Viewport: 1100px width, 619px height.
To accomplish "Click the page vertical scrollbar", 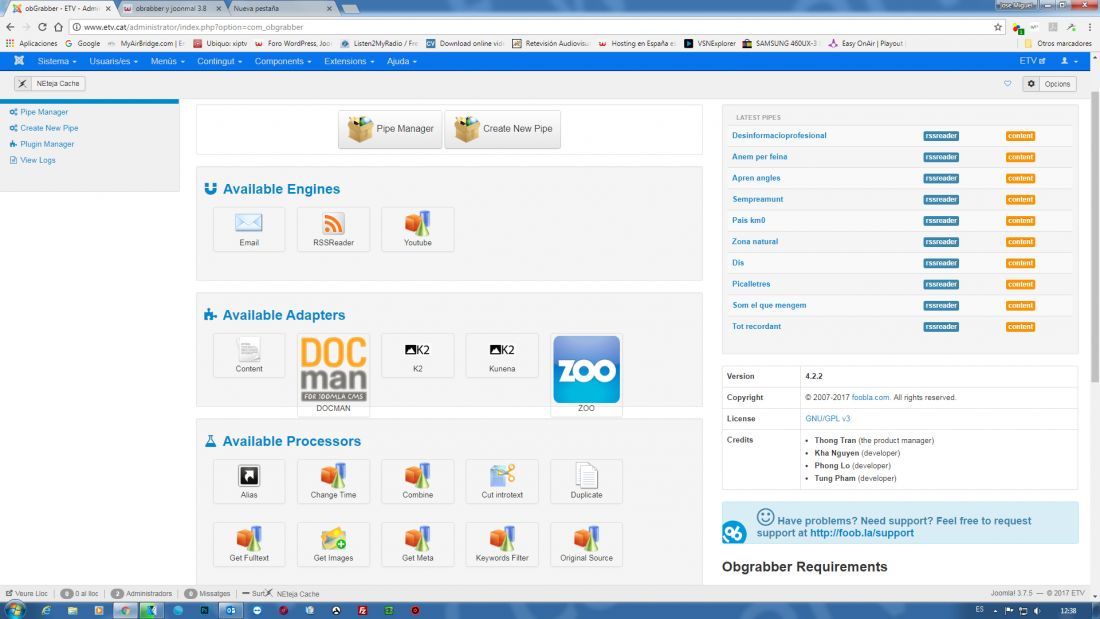I will pos(1095,239).
